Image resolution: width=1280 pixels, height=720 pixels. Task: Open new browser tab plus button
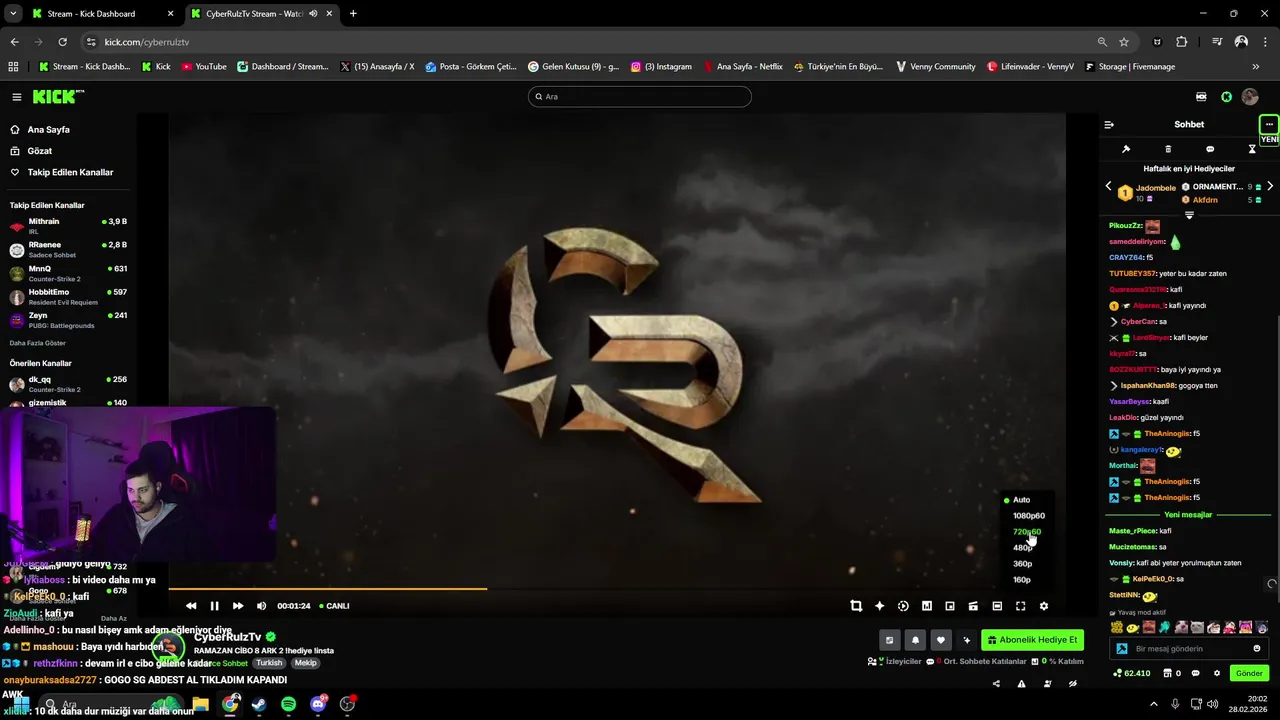click(353, 14)
